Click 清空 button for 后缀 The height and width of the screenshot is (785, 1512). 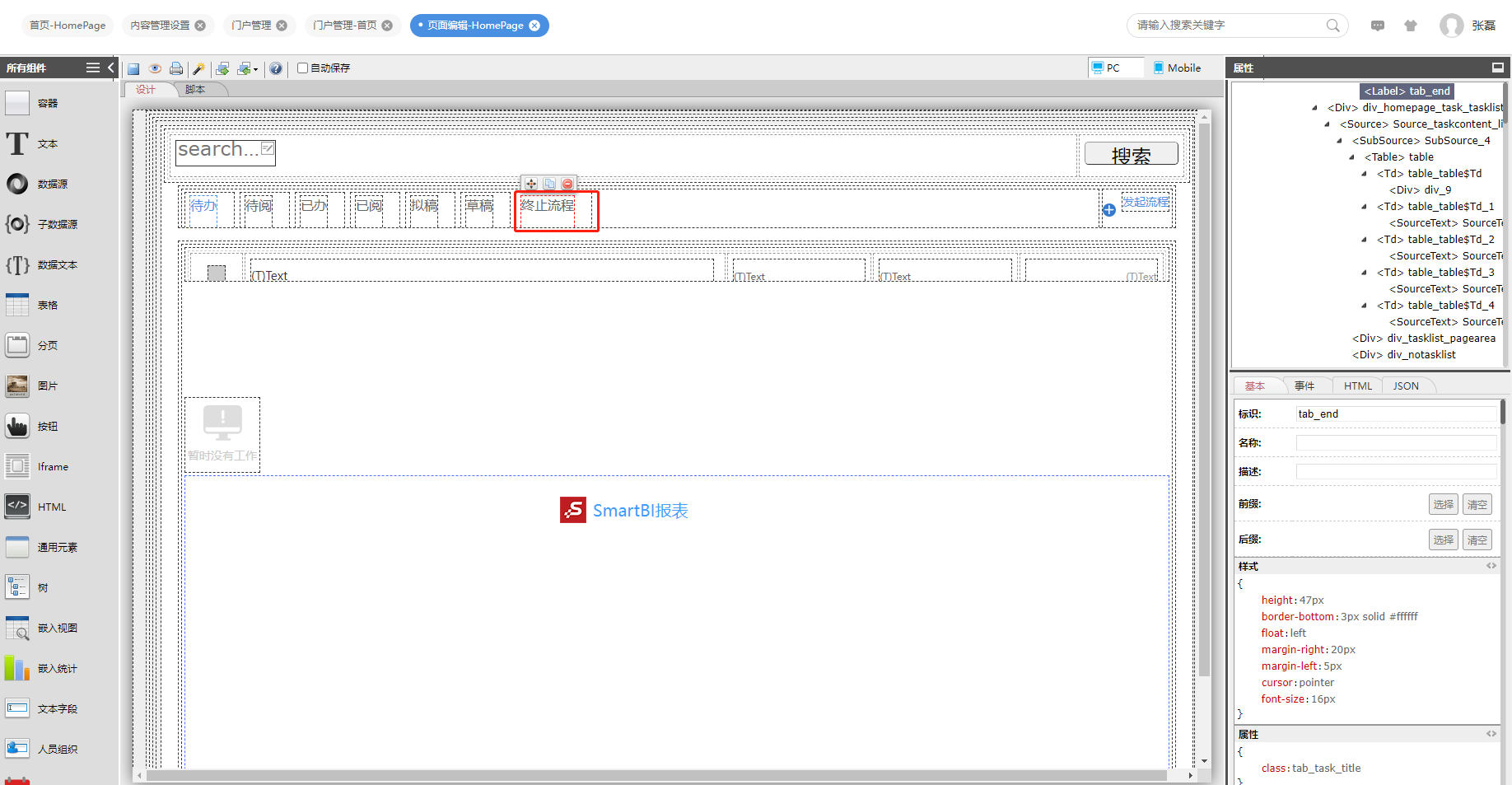1477,540
